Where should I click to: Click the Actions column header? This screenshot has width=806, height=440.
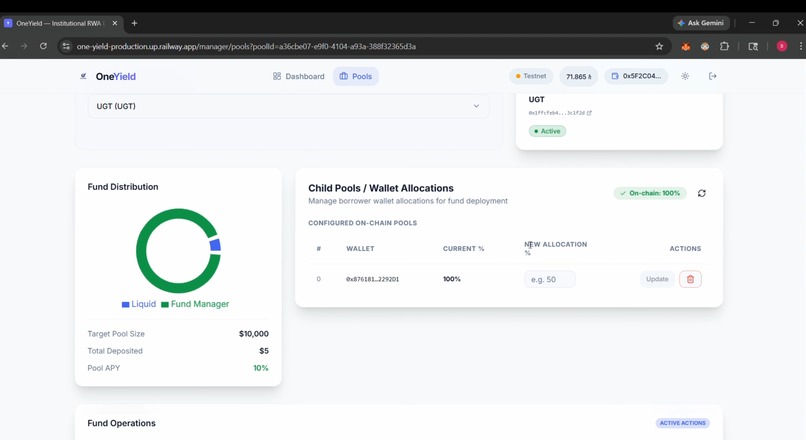click(685, 249)
